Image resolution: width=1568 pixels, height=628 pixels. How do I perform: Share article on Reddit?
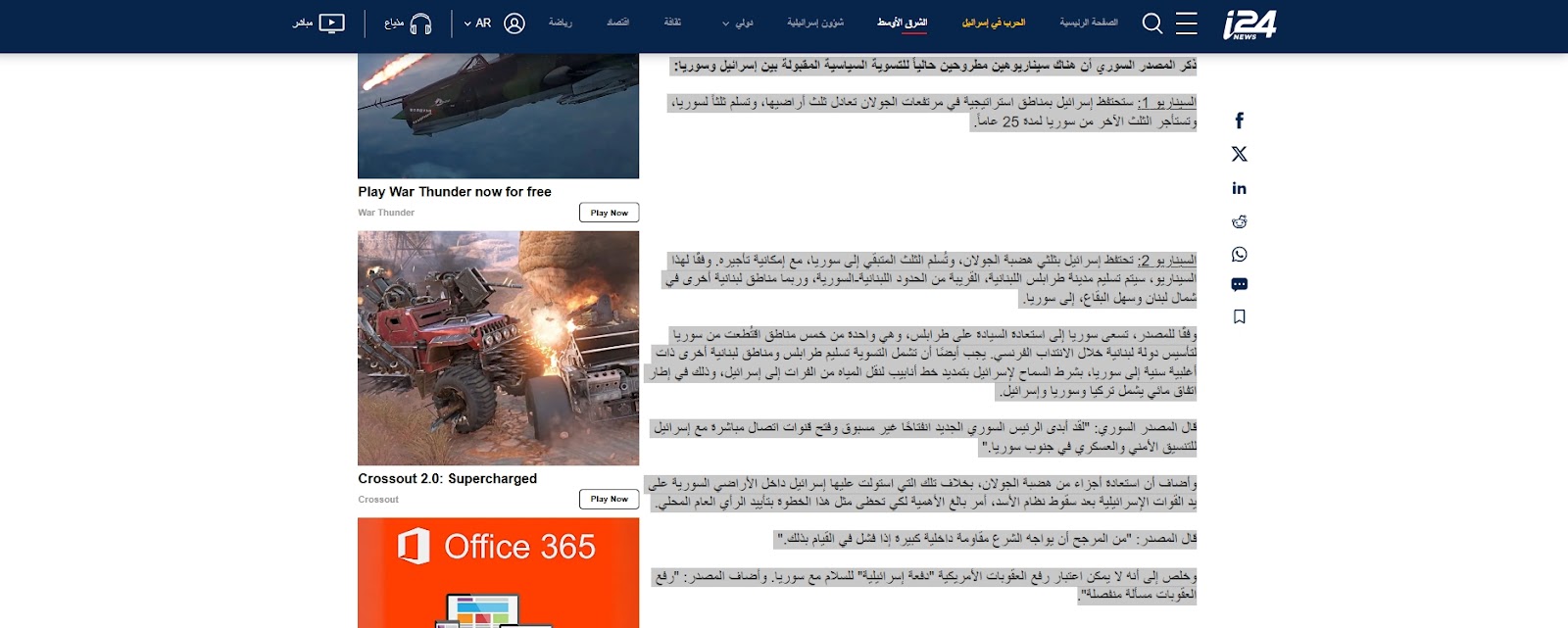pyautogui.click(x=1239, y=221)
